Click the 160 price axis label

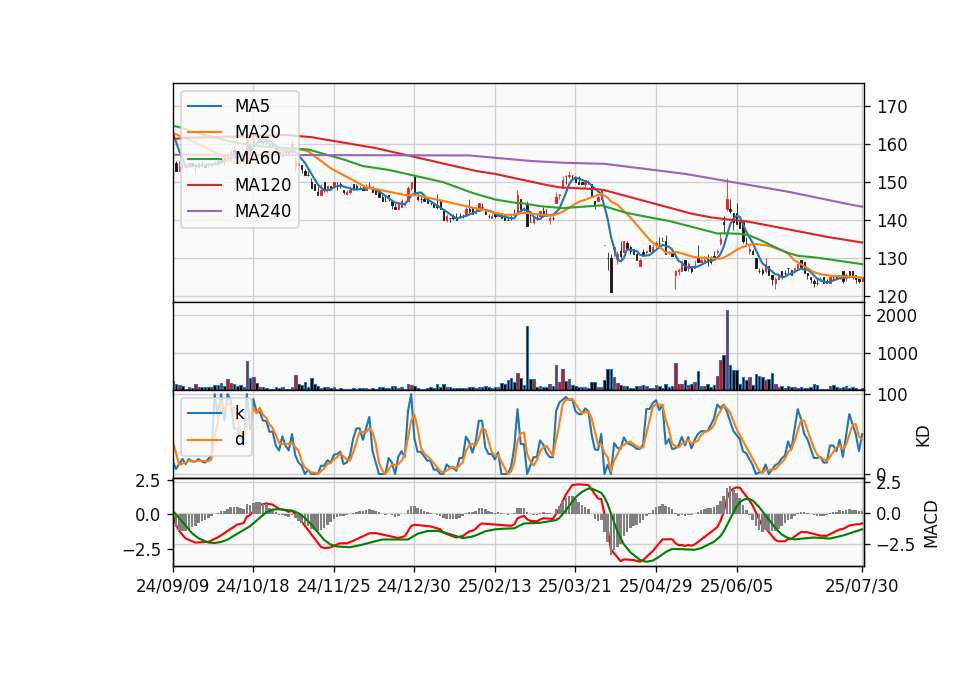click(x=892, y=145)
